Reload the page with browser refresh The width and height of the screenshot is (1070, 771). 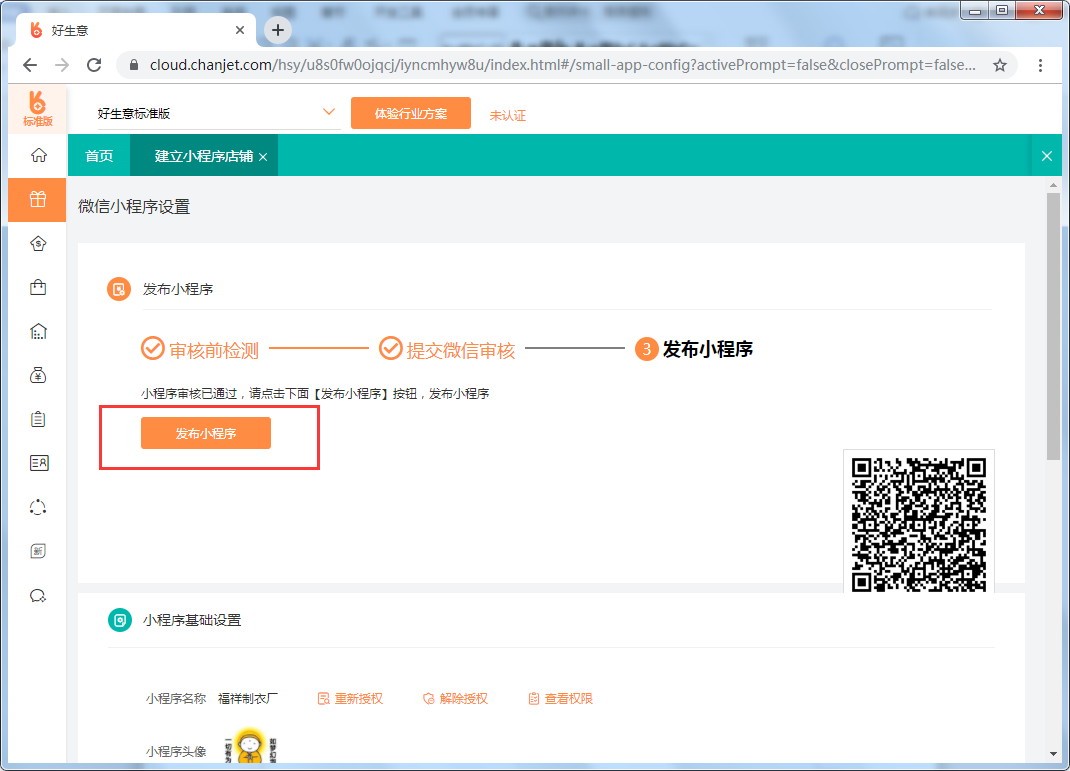click(x=94, y=65)
